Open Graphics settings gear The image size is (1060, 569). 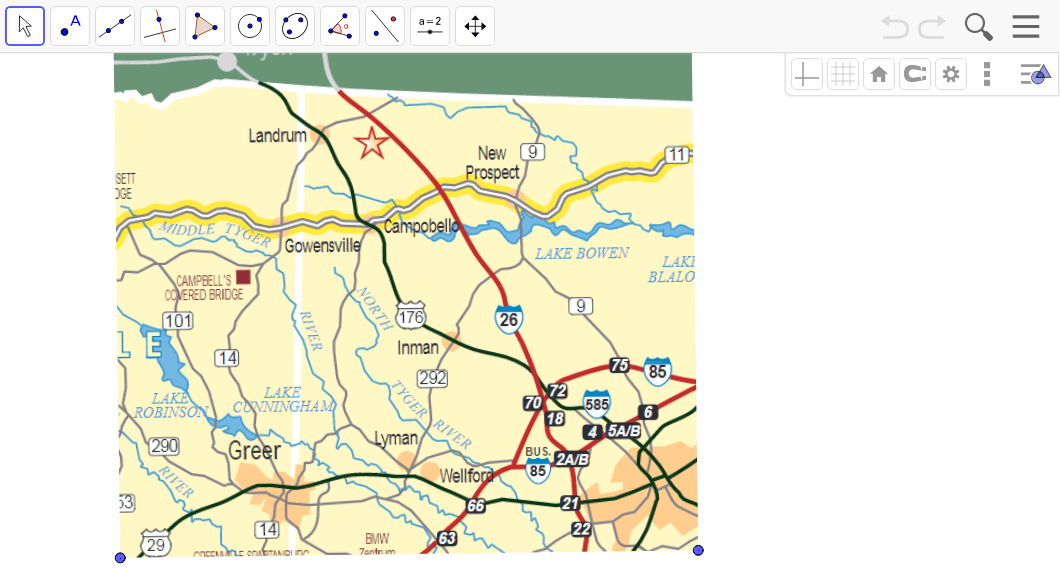(950, 74)
